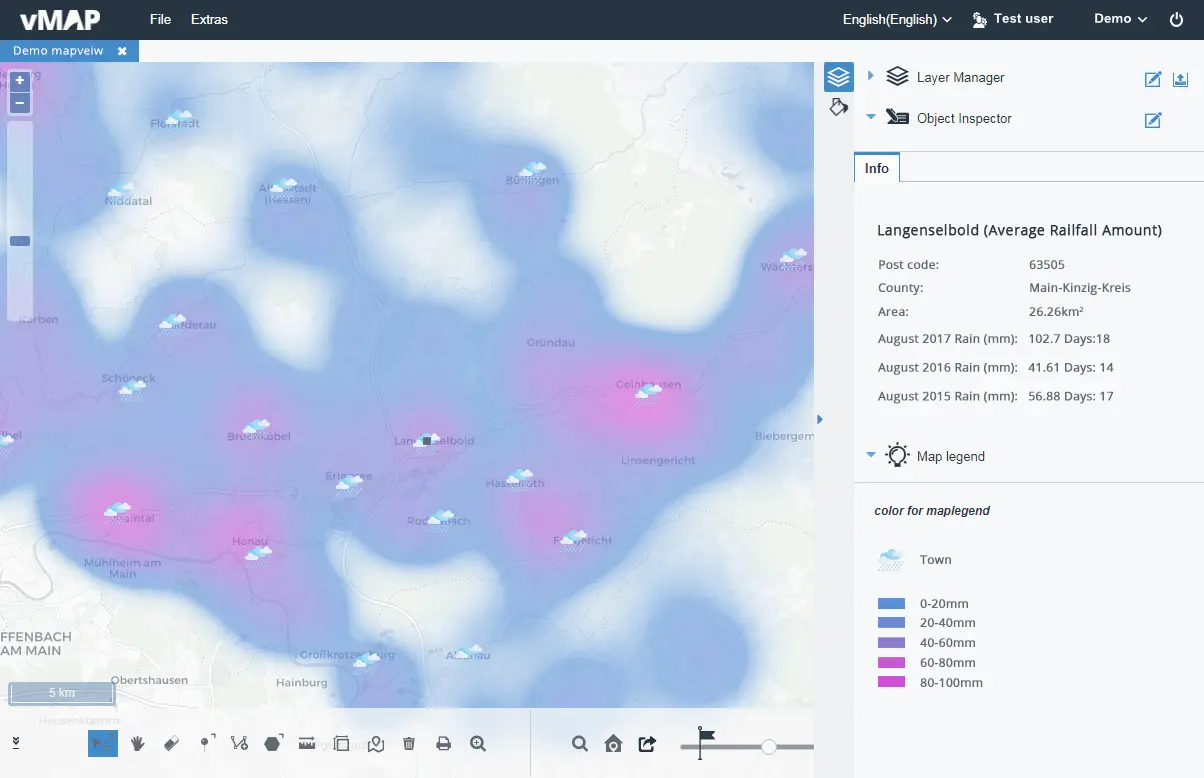Click the Langenselbold map marker

[427, 440]
